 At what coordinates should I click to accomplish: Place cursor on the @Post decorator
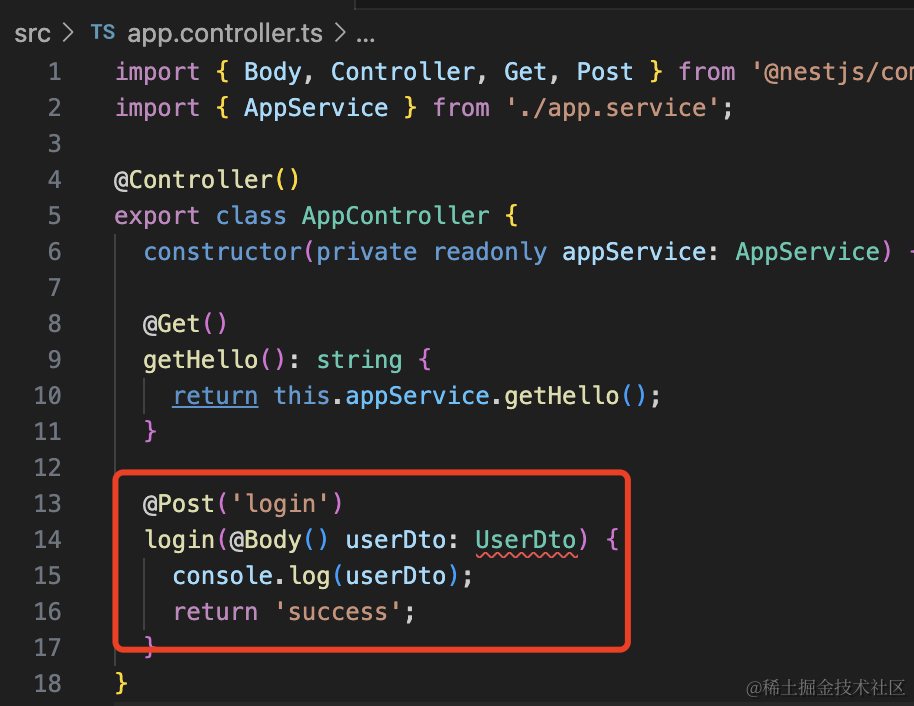pos(179,504)
